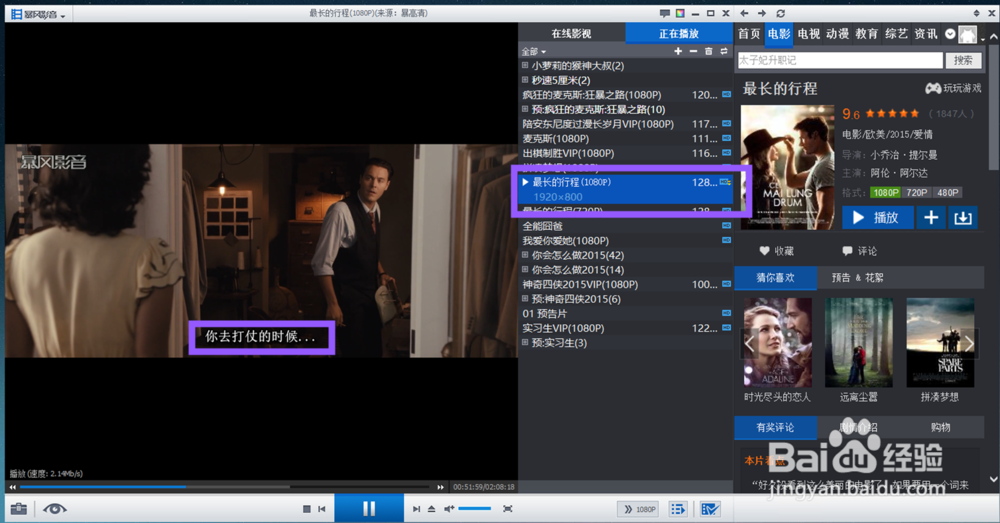Screen dimensions: 1000x523
Task: Open the 全部 filter dropdown
Action: click(534, 52)
